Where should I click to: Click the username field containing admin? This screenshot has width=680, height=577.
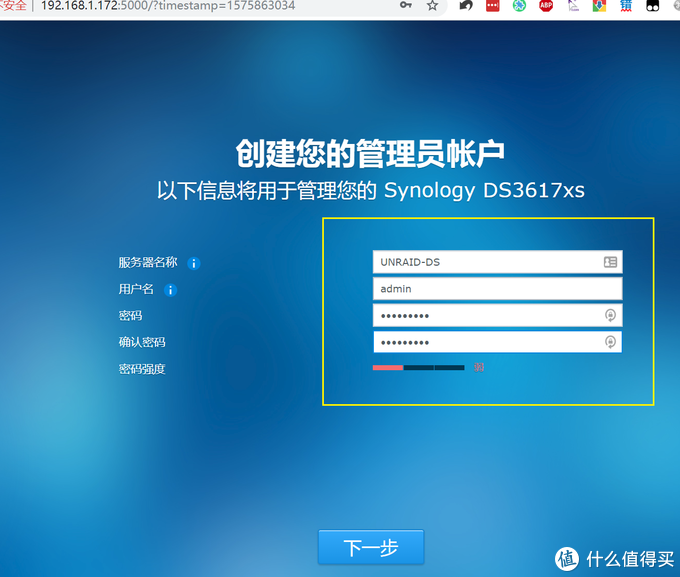click(x=497, y=289)
